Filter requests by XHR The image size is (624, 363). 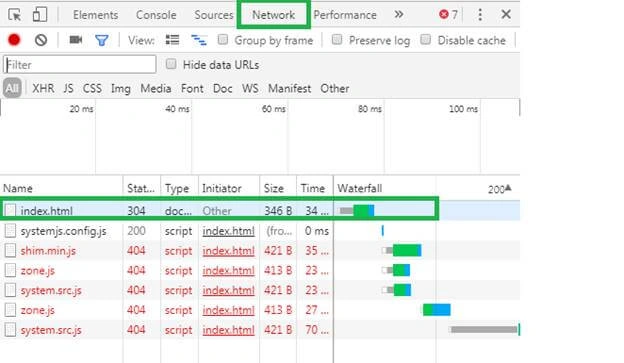[43, 88]
